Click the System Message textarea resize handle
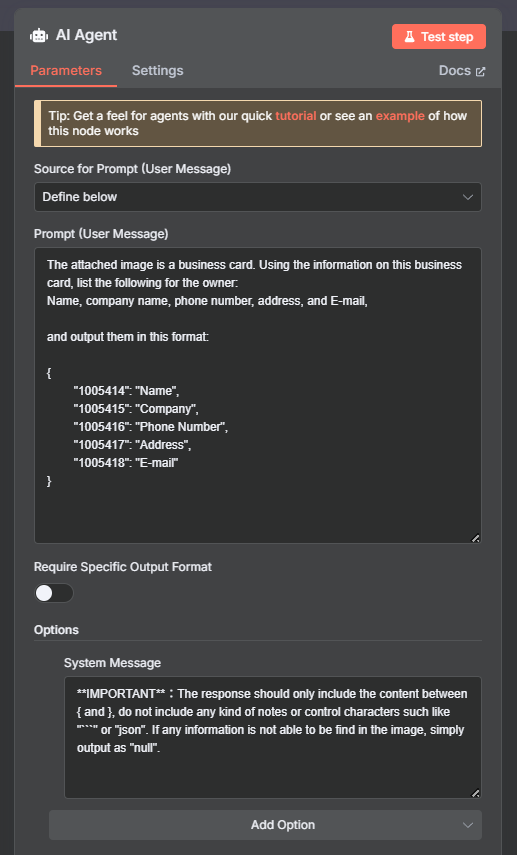517x855 pixels. point(476,793)
